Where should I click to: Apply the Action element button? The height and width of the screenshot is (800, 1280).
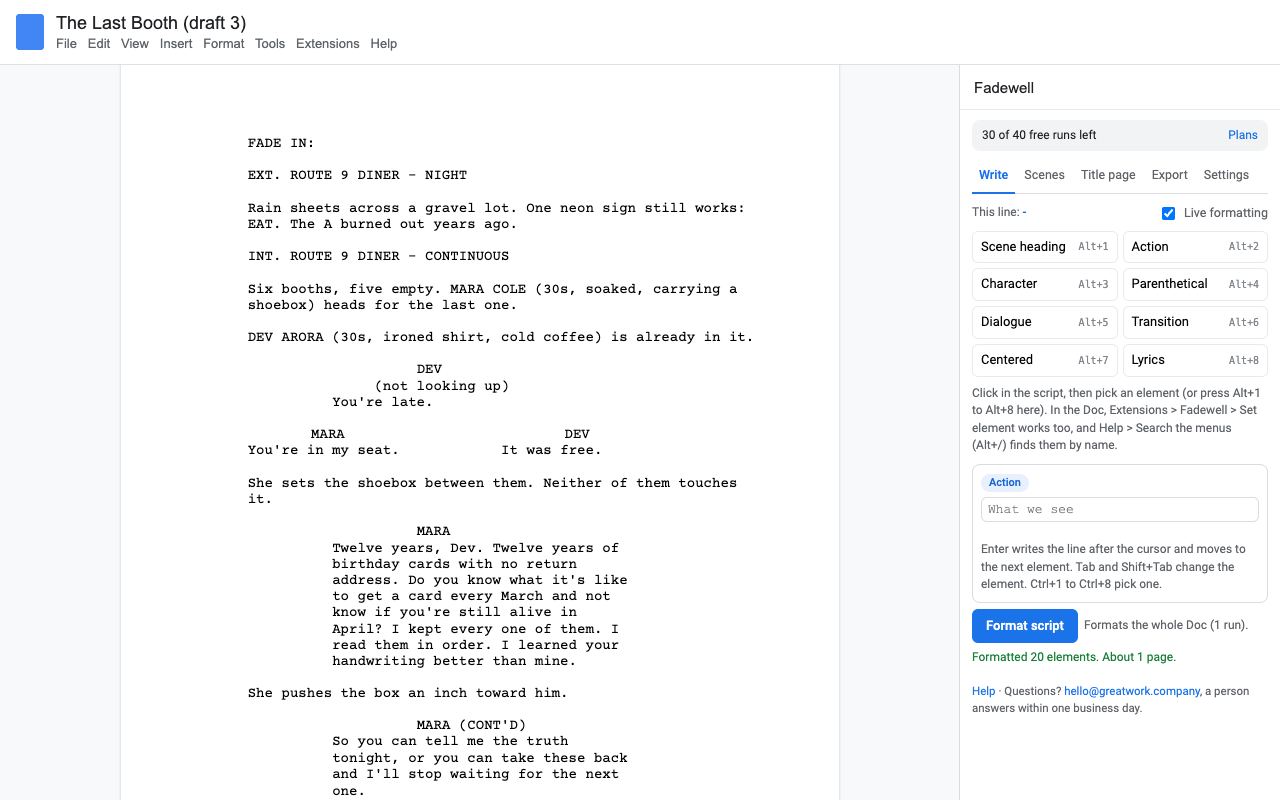(x=1195, y=247)
